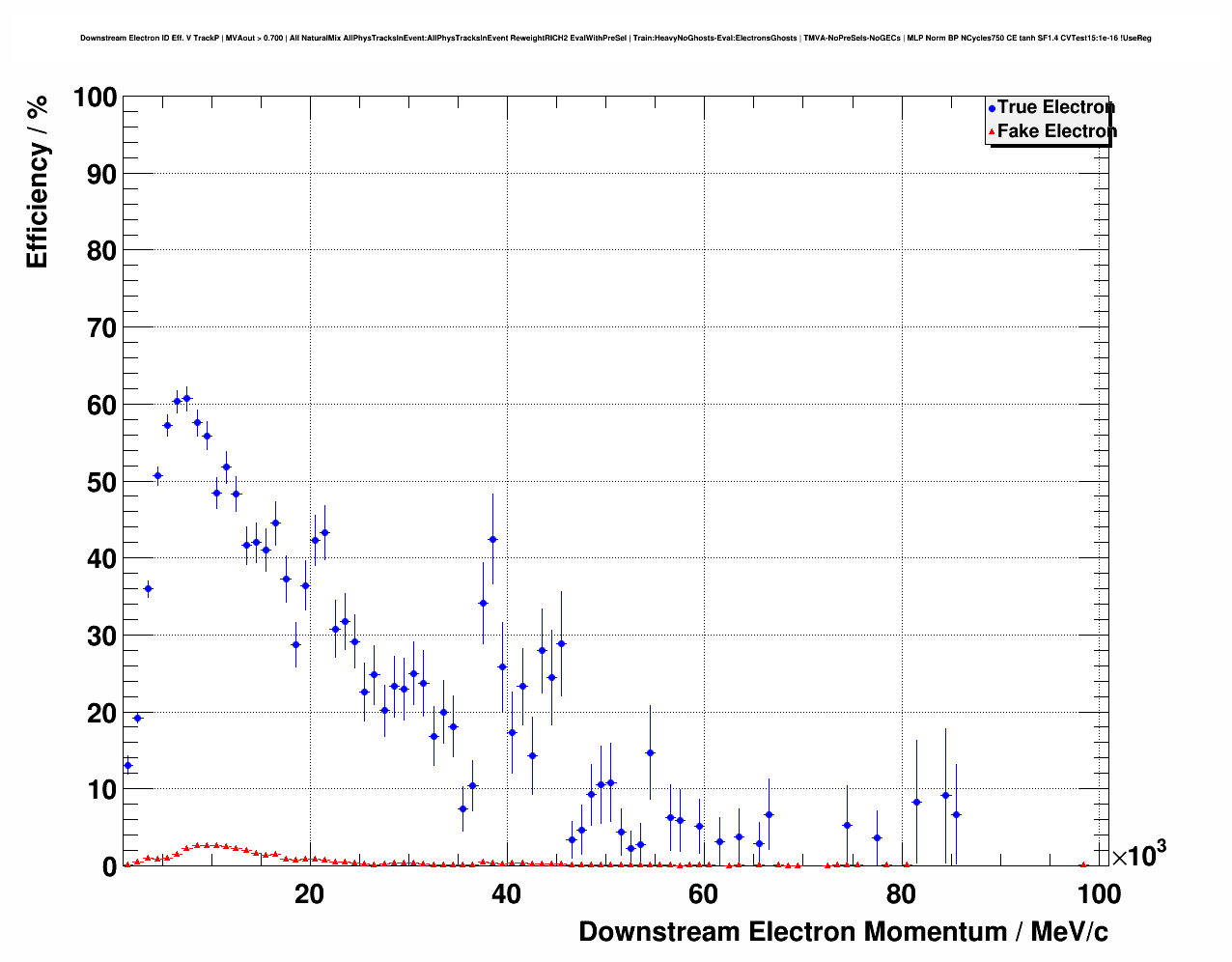Click the y-axis tick label 0
This screenshot has width=1232, height=962.
click(x=109, y=867)
